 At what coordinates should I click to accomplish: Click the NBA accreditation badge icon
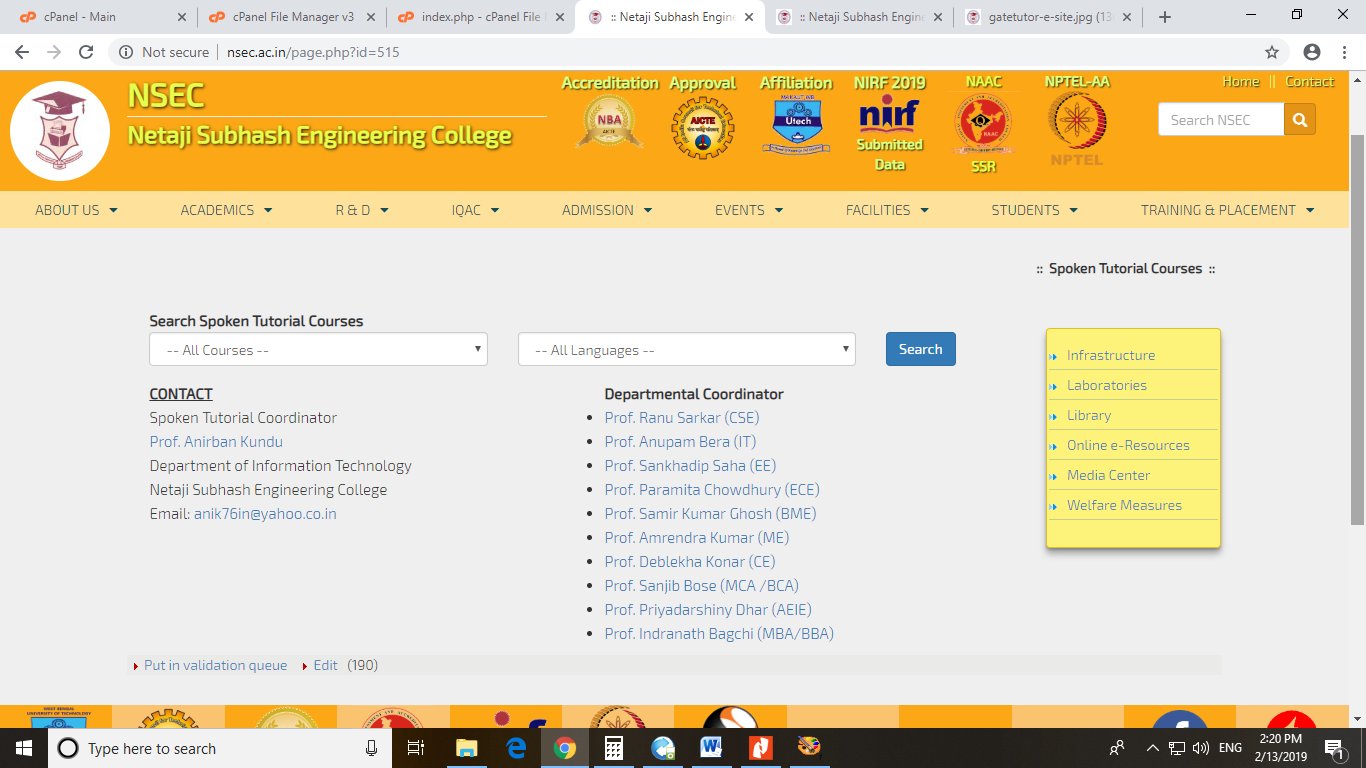click(609, 123)
